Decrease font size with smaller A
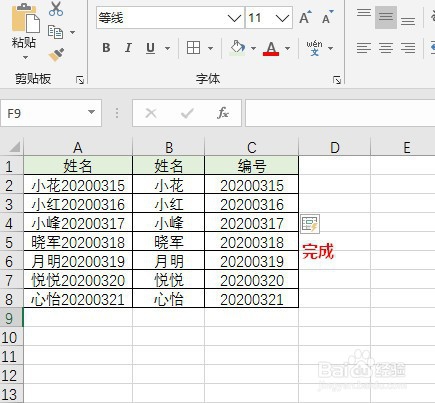This screenshot has width=435, height=403. (x=328, y=18)
